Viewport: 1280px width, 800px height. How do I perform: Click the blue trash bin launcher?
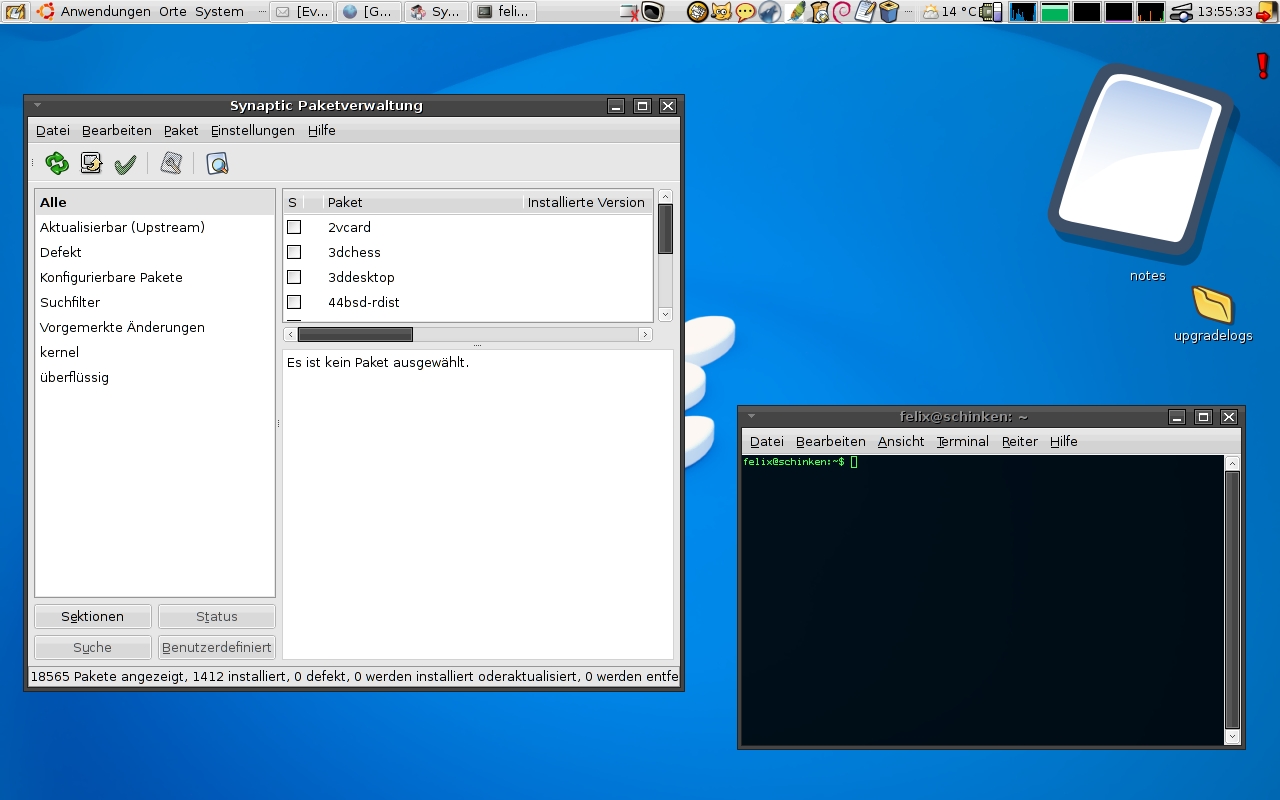click(889, 12)
